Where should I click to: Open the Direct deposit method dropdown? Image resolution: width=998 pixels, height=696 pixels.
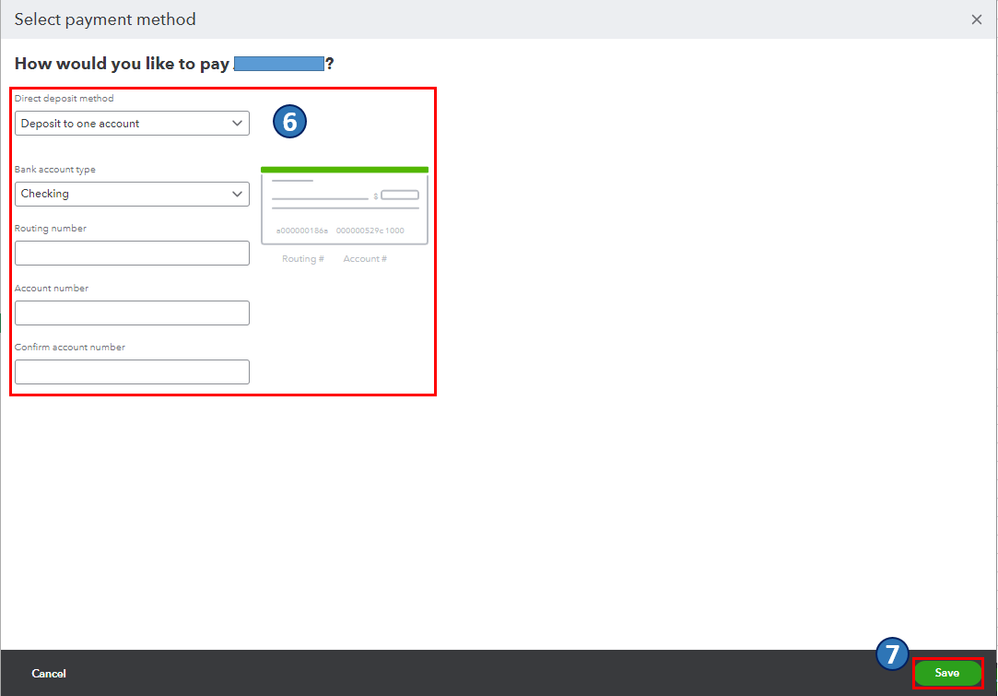coord(132,123)
